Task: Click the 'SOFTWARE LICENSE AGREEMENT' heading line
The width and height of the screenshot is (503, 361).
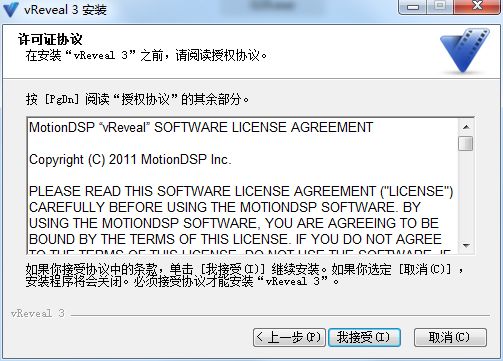Action: coord(201,128)
